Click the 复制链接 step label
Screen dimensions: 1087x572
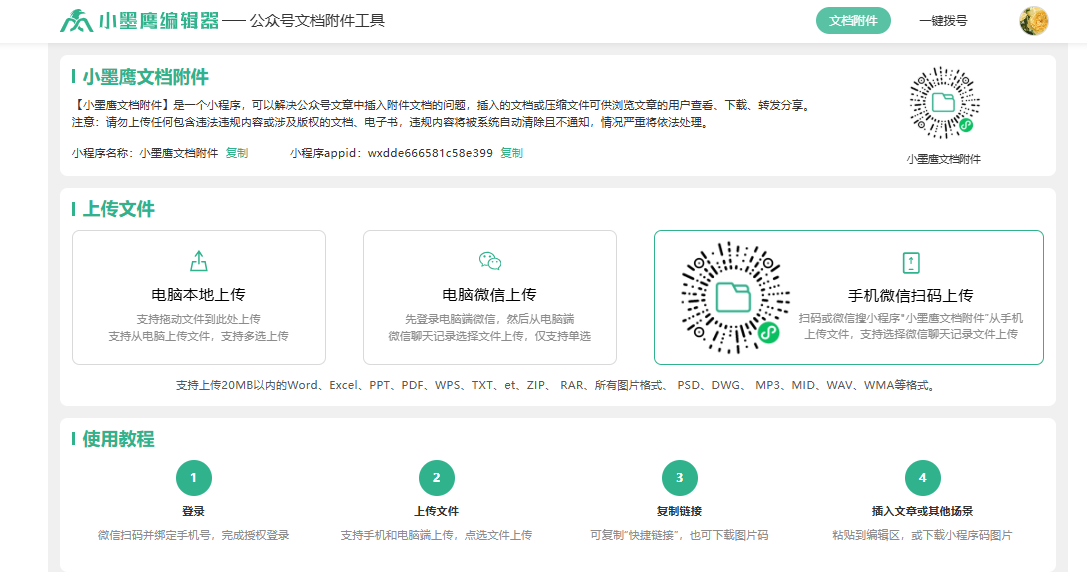[679, 511]
